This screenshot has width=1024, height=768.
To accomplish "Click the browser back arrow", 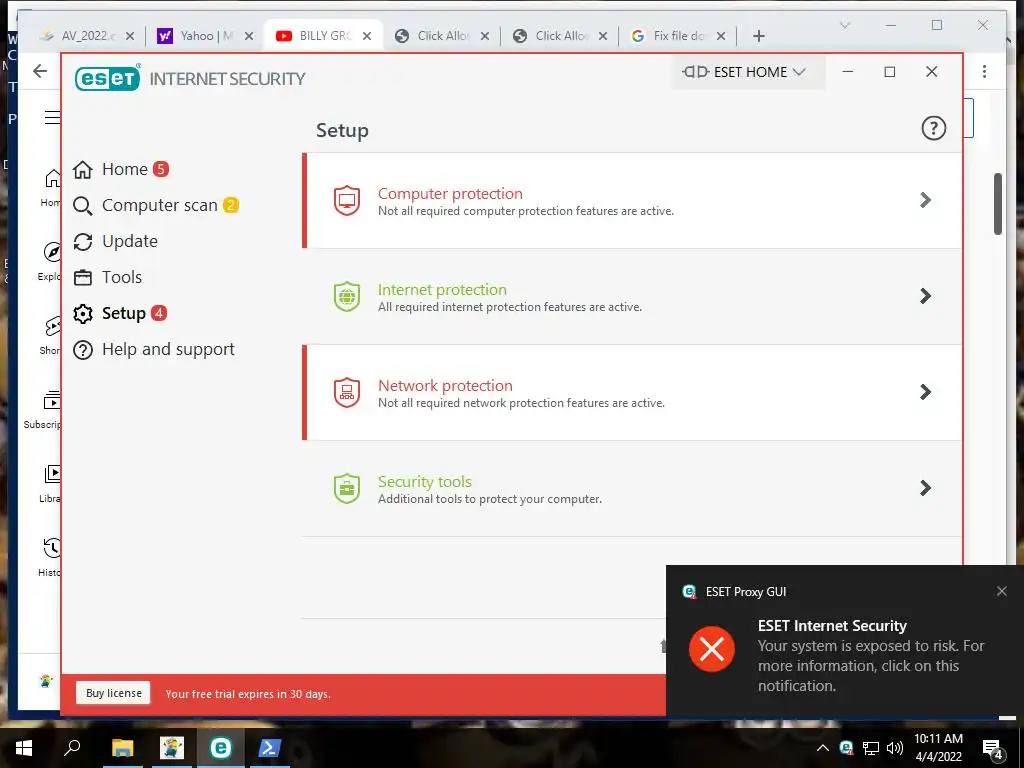I will pyautogui.click(x=40, y=71).
